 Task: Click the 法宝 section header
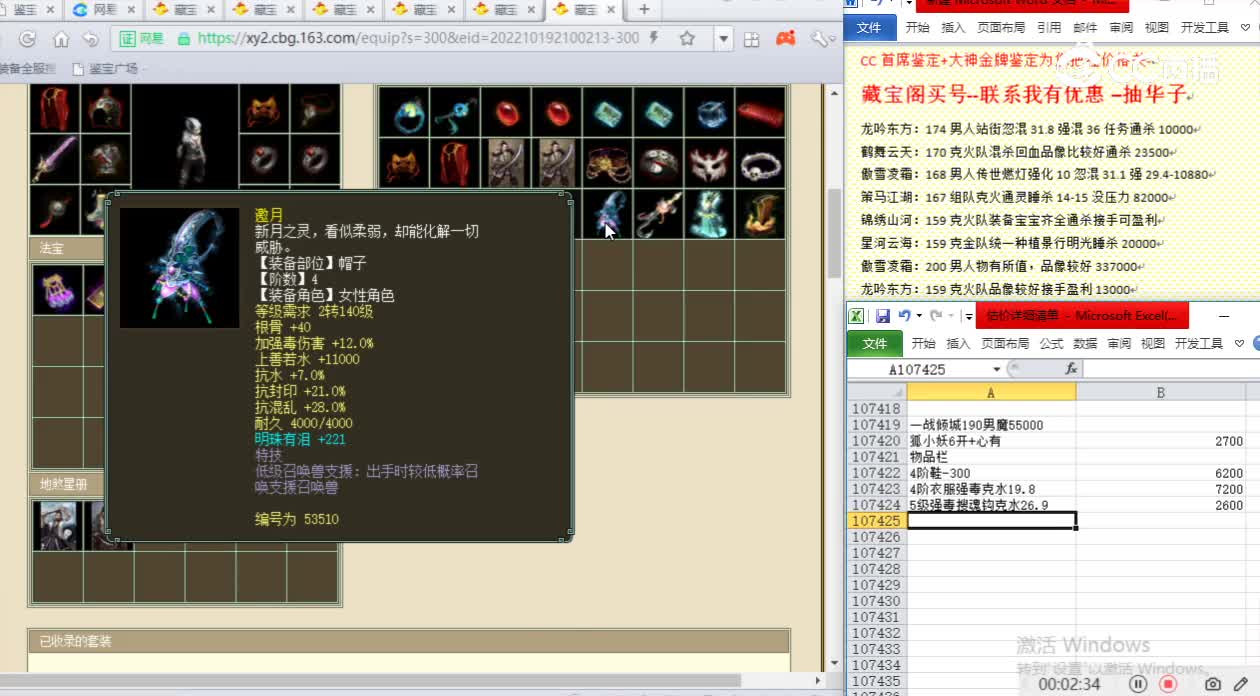coord(68,248)
